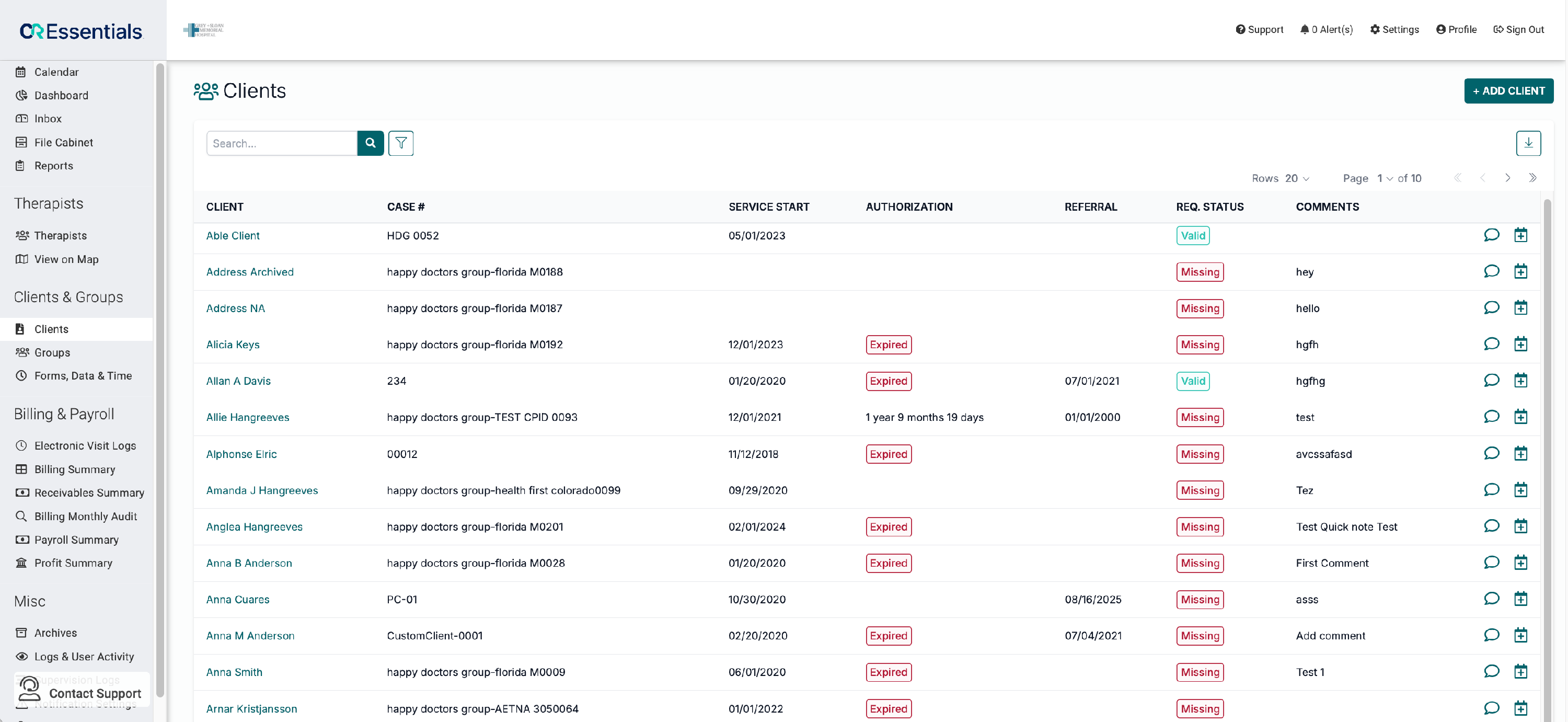Open comment bubble for Anna M Anderson
This screenshot has height=722, width=1568.
1491,636
